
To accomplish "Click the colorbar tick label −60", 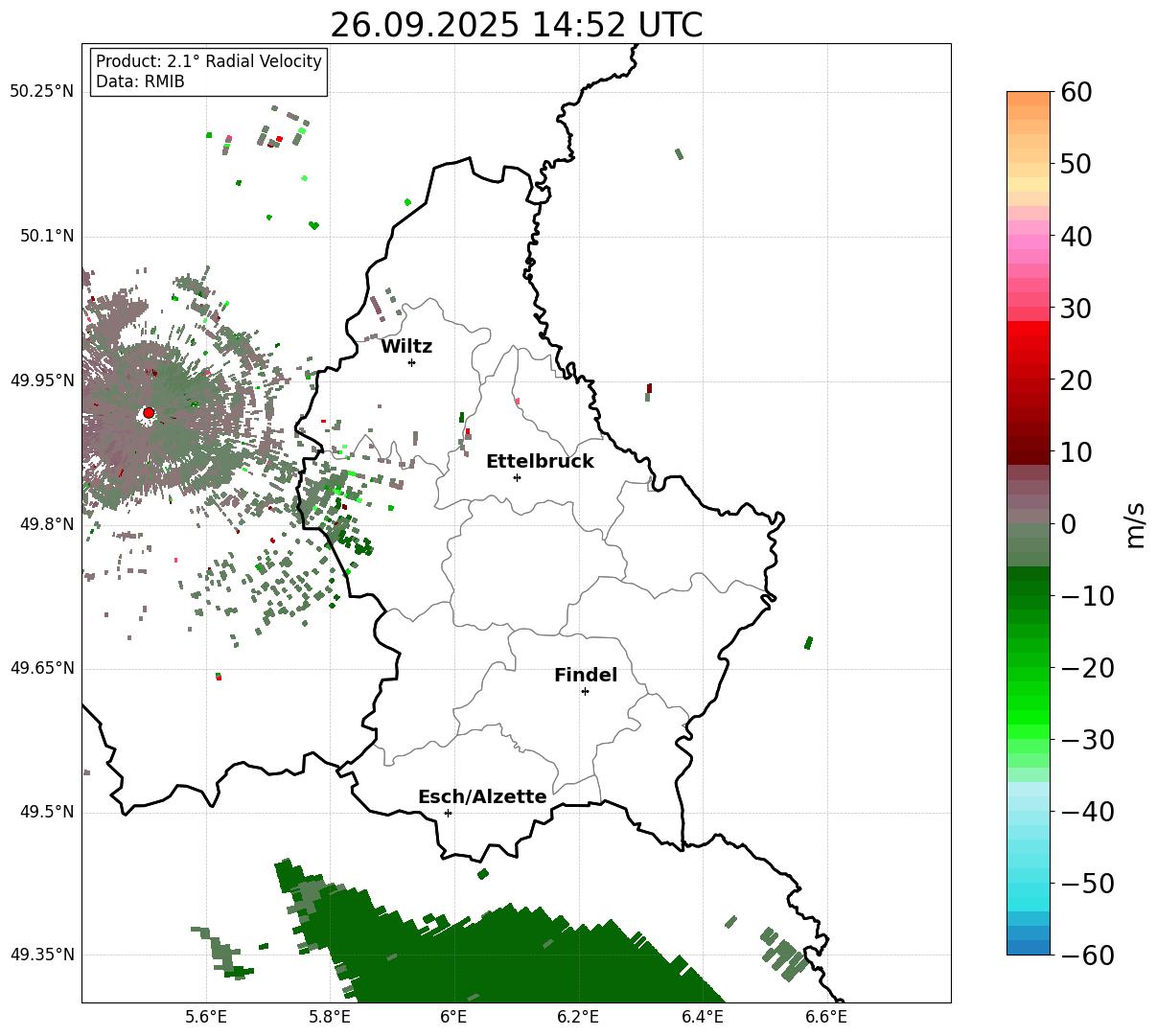I will [1087, 955].
